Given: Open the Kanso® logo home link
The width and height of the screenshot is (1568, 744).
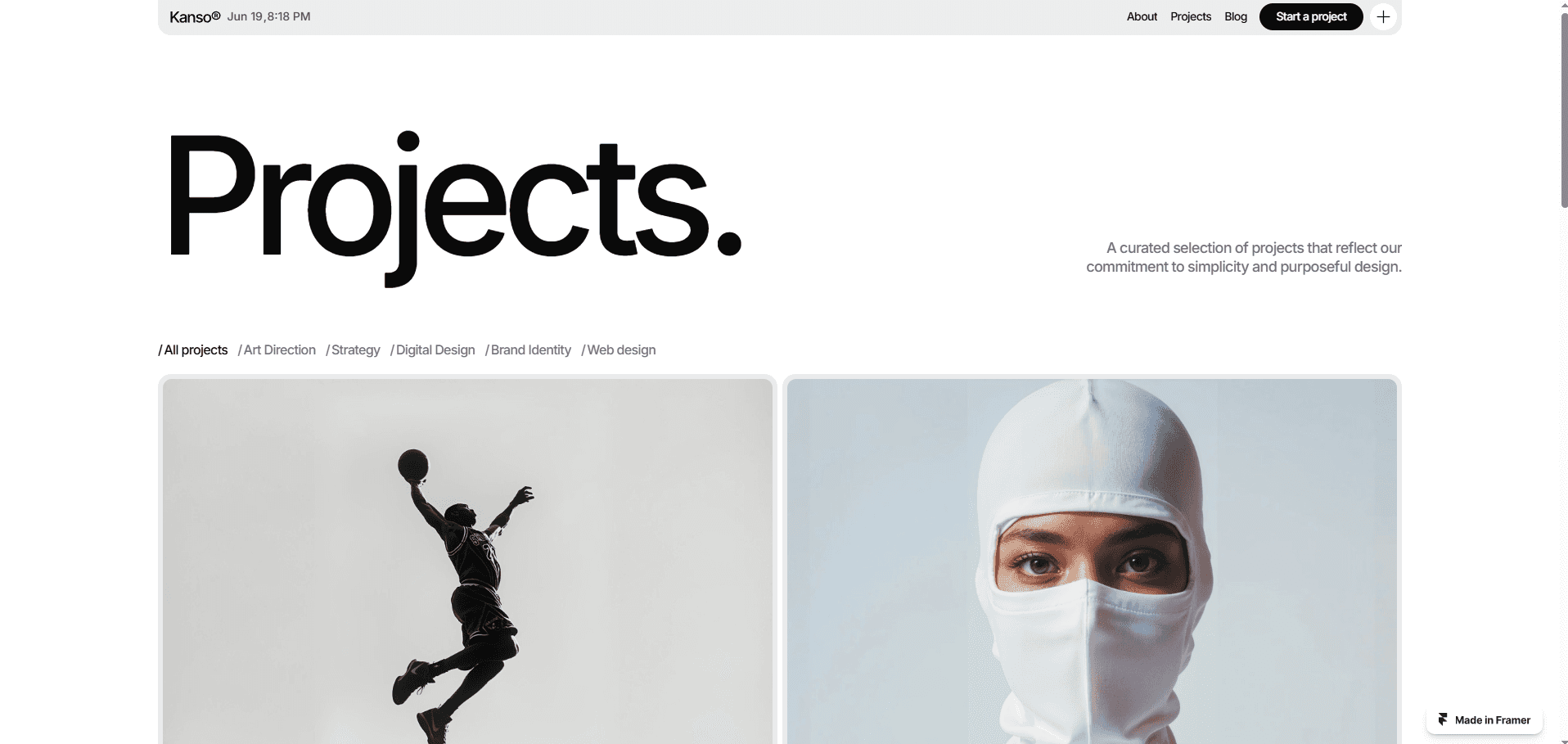Looking at the screenshot, I should (195, 16).
